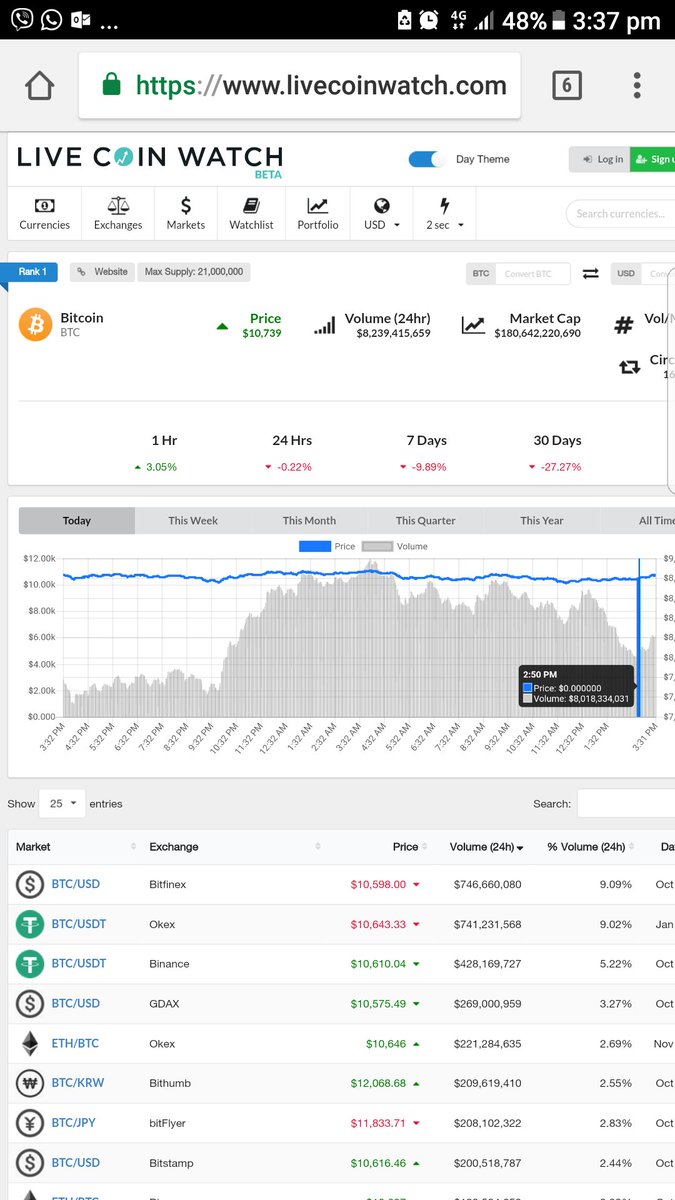
Task: Click the blue vertical marker line on chart
Action: (x=639, y=638)
